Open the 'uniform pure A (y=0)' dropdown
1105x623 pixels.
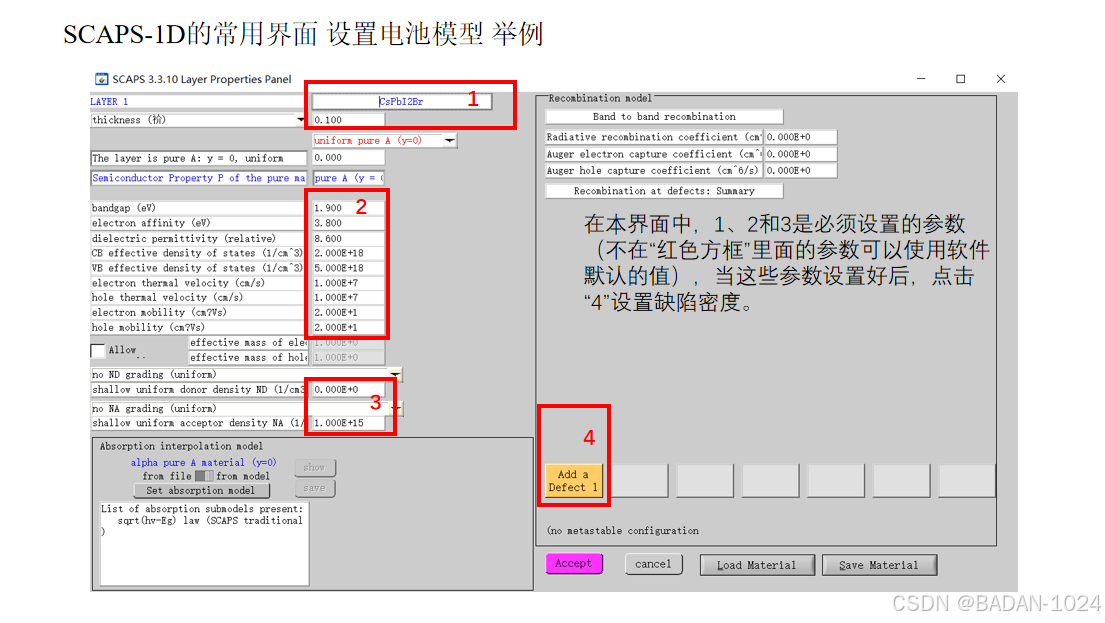pyautogui.click(x=384, y=140)
